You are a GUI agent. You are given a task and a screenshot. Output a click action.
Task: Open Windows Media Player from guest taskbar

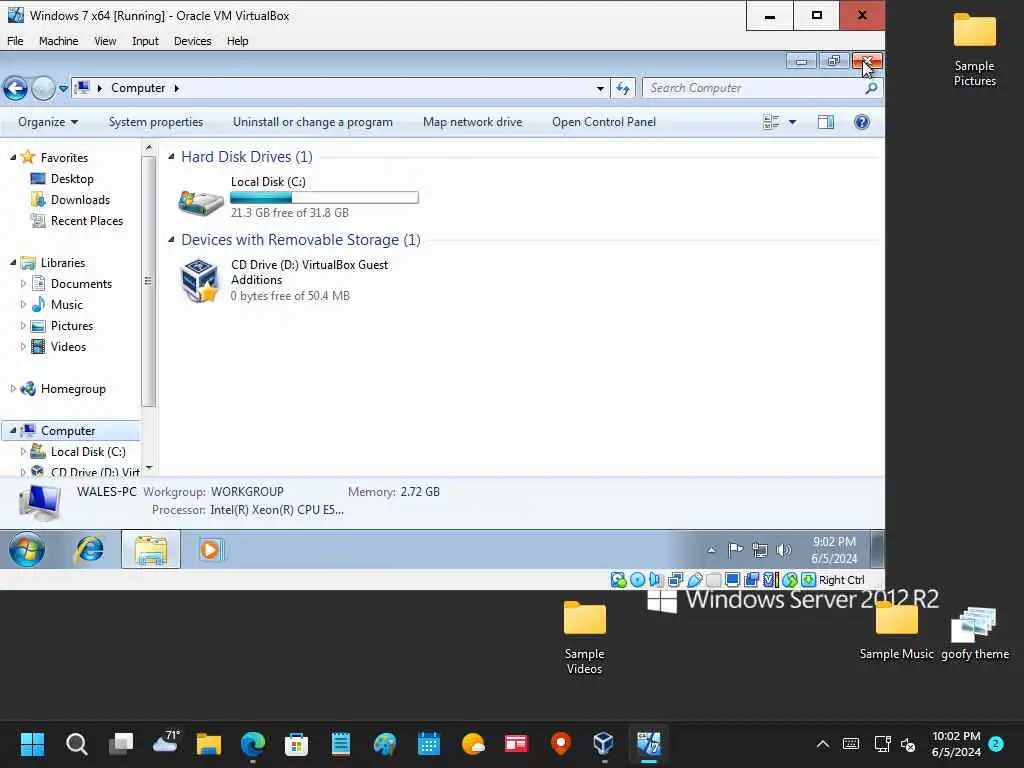pos(211,550)
